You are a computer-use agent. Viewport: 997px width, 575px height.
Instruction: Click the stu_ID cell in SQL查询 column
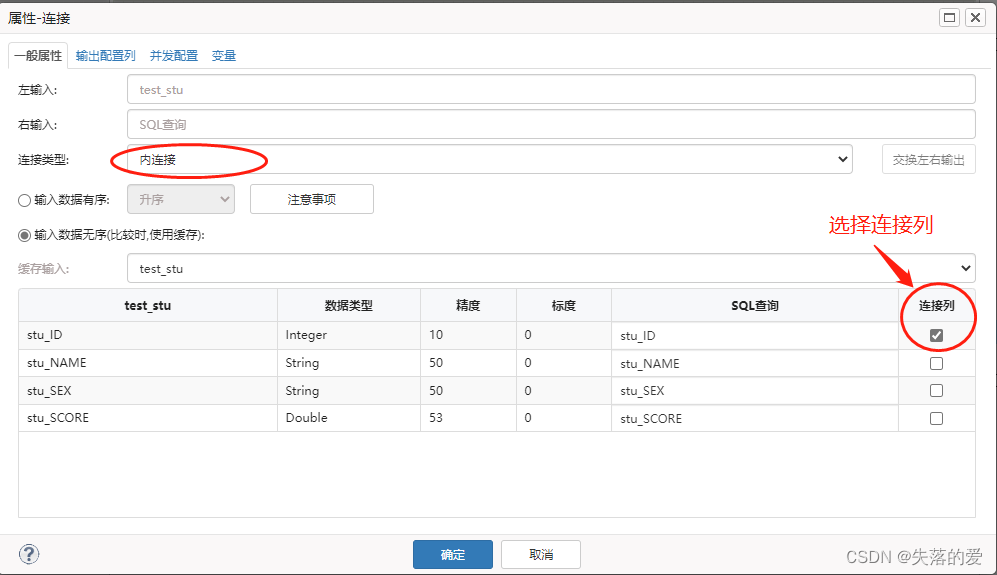(x=755, y=335)
